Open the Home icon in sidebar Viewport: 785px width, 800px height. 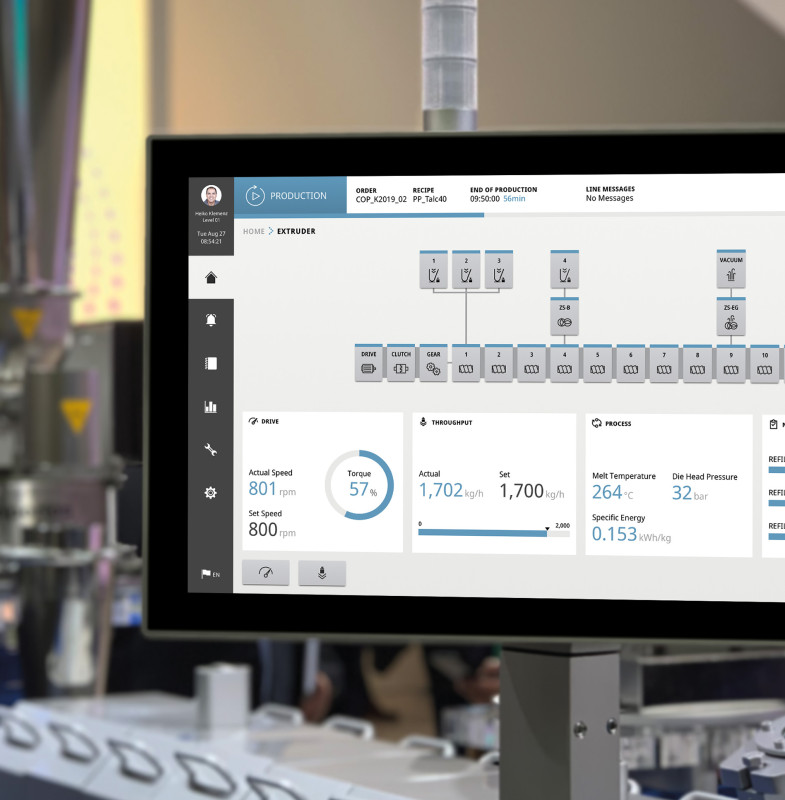point(211,278)
